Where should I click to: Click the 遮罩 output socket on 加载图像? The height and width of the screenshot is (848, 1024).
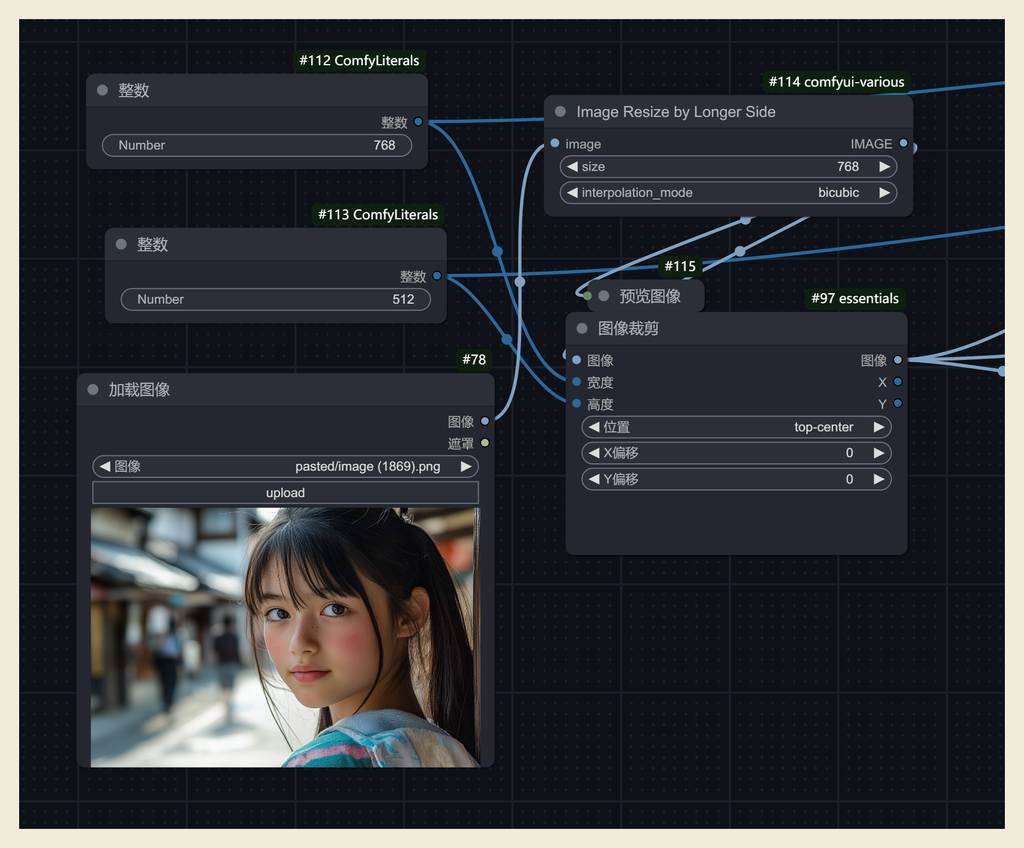coord(485,443)
